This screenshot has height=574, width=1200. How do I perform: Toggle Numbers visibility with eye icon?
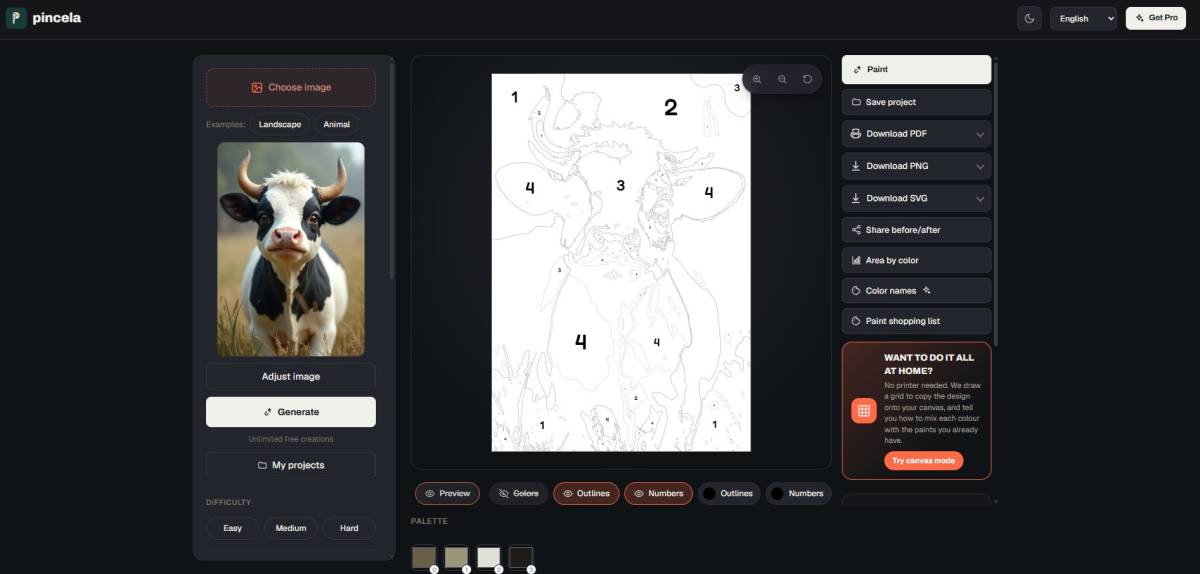click(658, 493)
